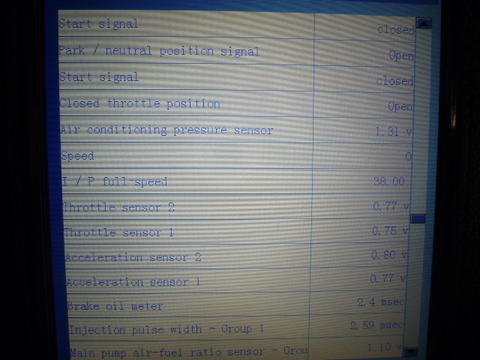The height and width of the screenshot is (360, 480).
Task: Select the Acceleration sensor 1 row
Action: 236,281
